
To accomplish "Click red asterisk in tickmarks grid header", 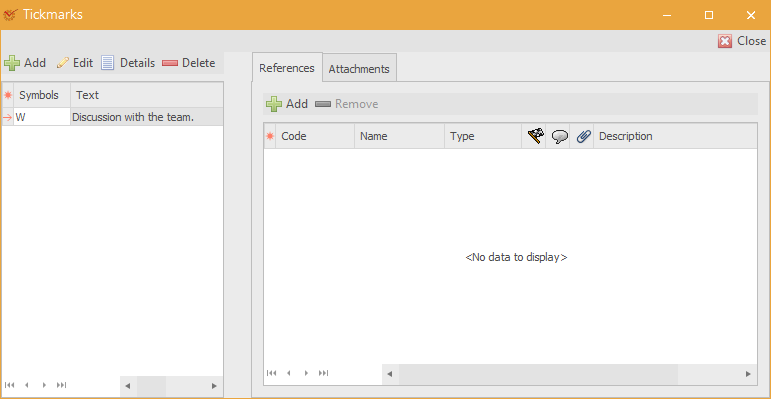I will point(8,95).
